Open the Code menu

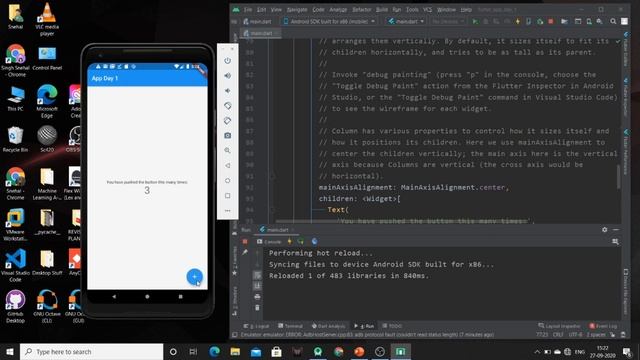[318, 10]
